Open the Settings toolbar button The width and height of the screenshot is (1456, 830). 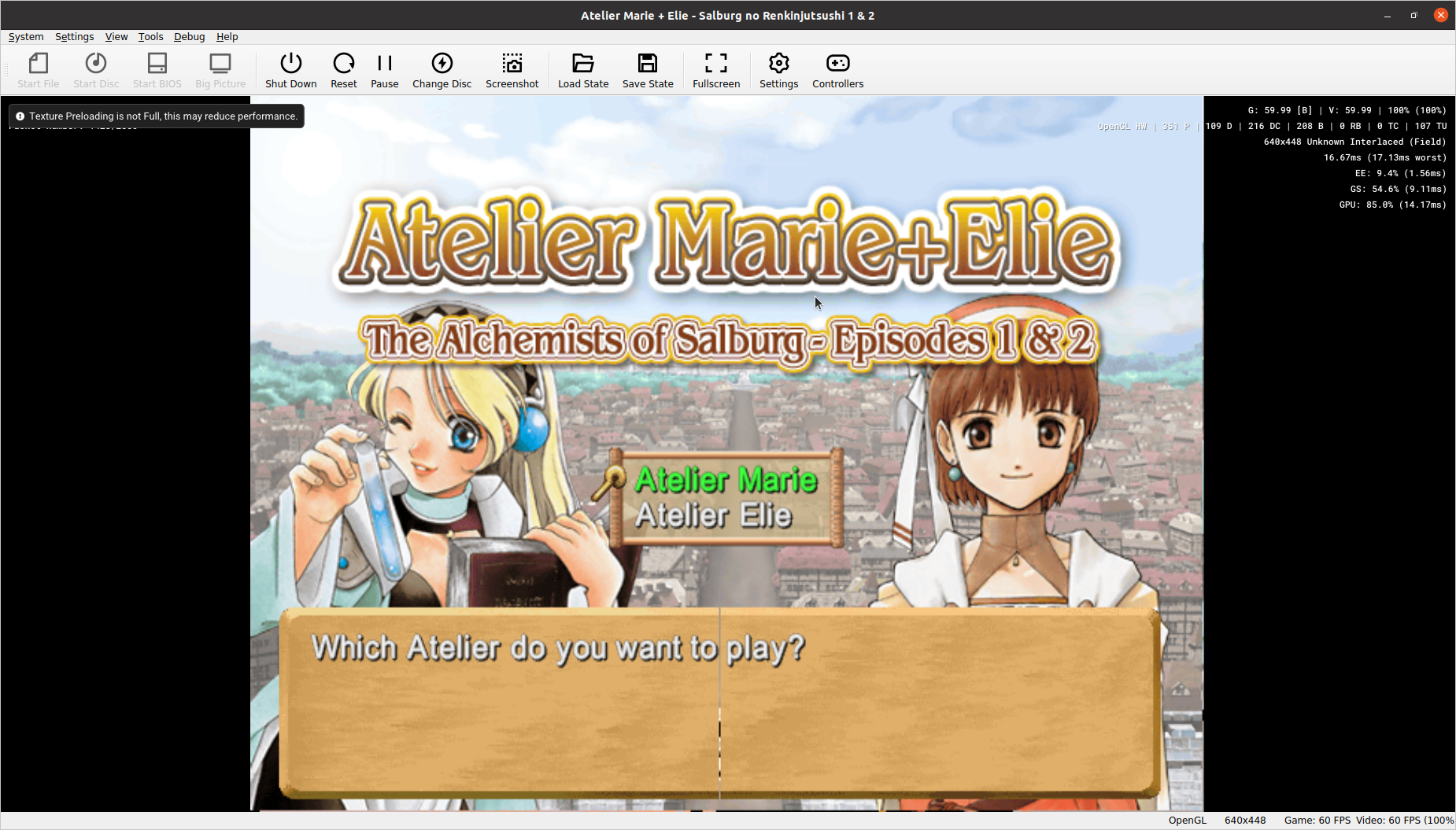[778, 70]
